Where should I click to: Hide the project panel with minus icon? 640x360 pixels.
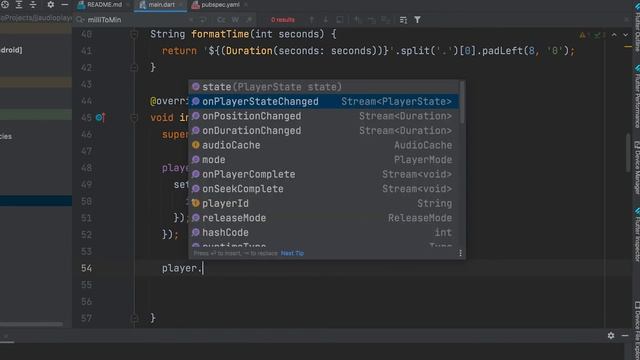(x=64, y=4)
